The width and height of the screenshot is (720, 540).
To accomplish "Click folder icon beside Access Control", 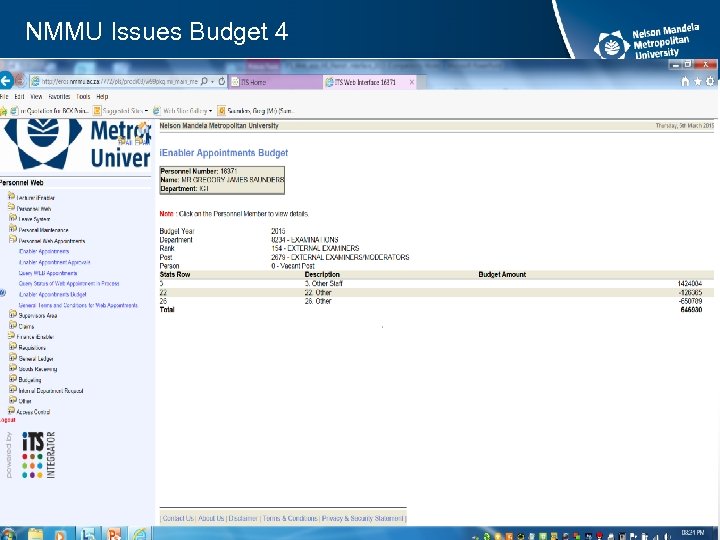I will [11, 411].
